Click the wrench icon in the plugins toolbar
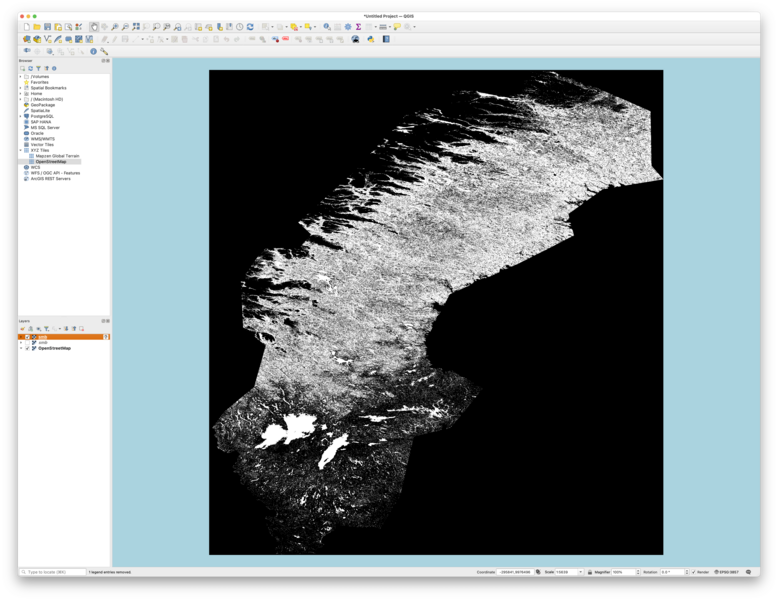This screenshot has height=600, width=778. click(104, 51)
